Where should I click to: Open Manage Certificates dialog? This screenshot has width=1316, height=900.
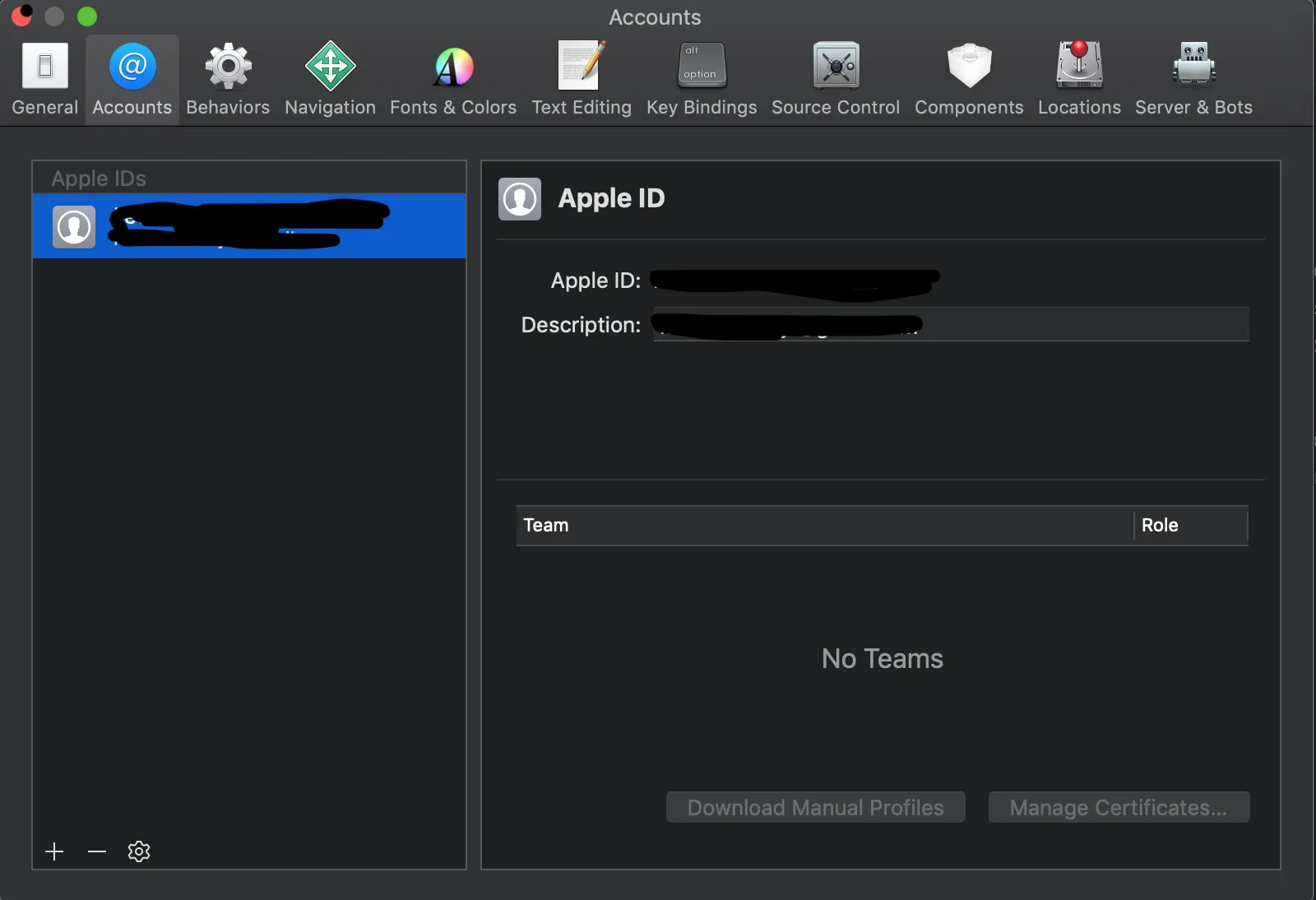pos(1119,808)
